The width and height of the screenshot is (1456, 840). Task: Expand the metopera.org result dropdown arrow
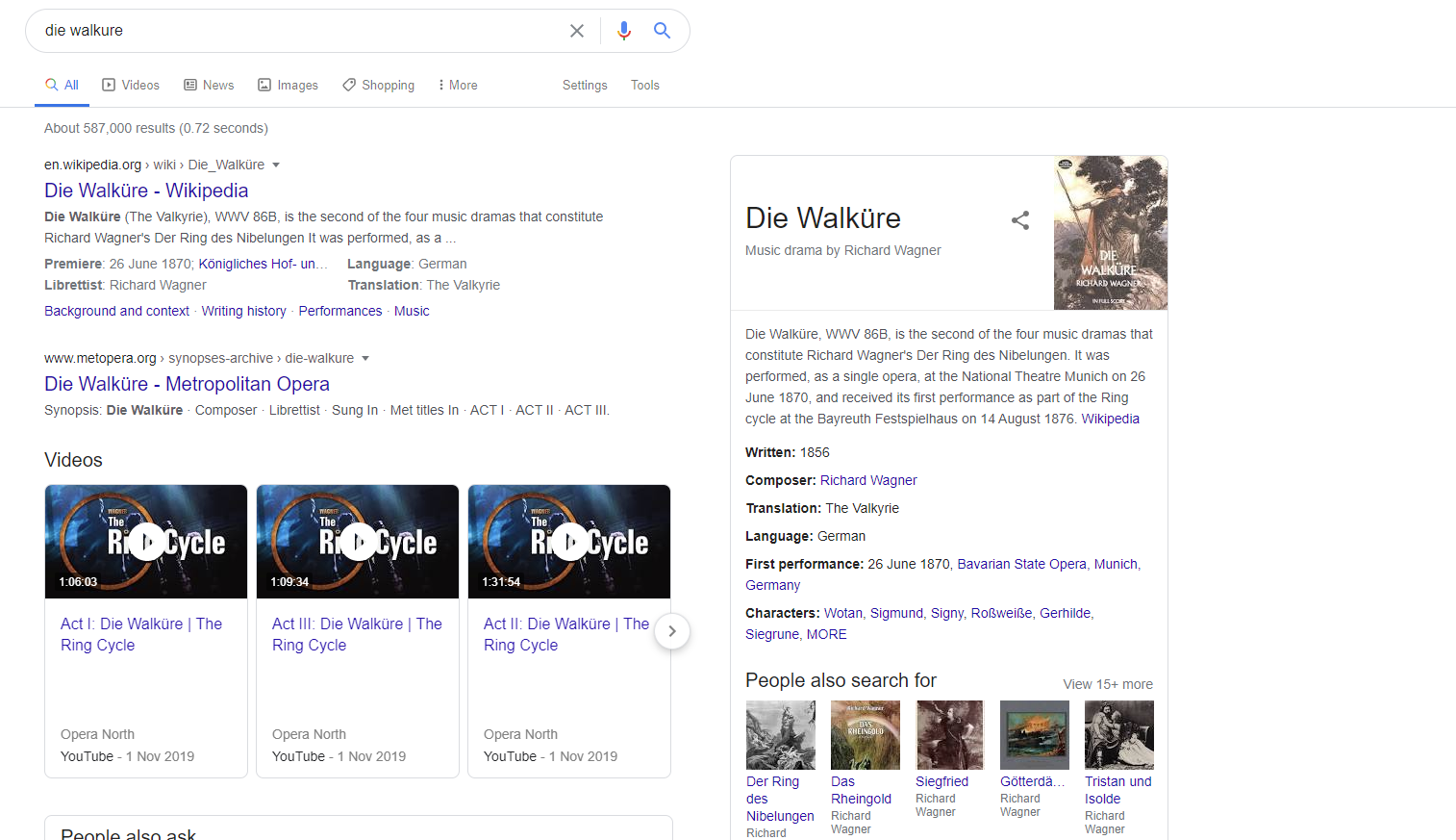click(365, 359)
